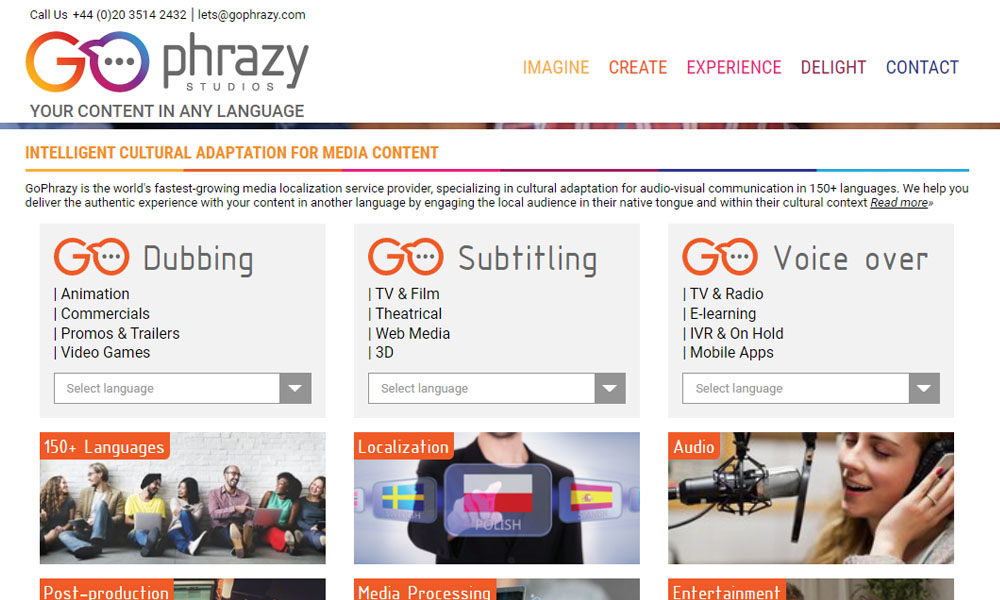Open the Audio thumbnail with microphone

point(811,498)
